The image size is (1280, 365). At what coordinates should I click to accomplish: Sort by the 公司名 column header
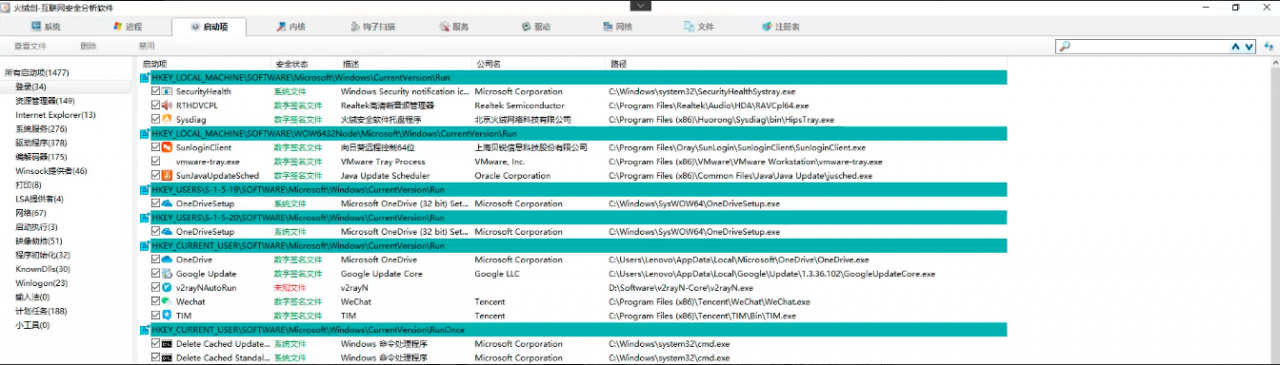[539, 64]
